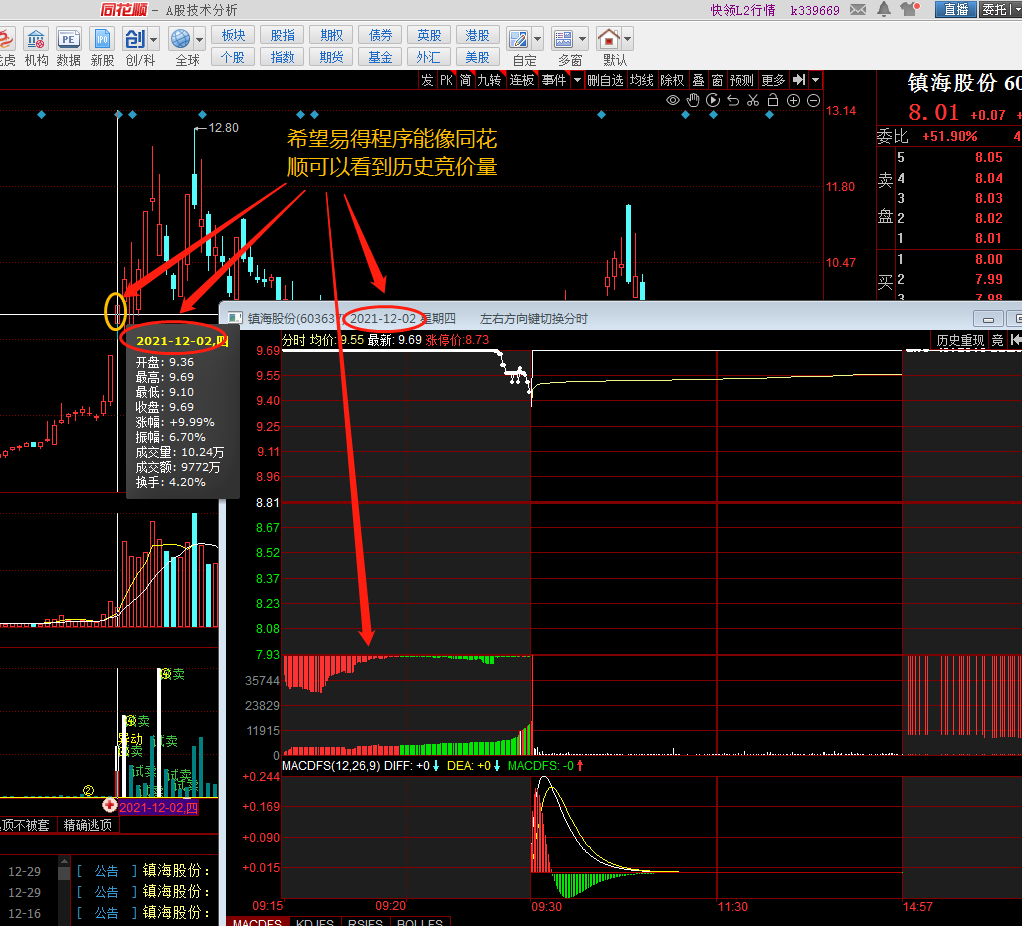Open the 自定 custom page icon
1022x926 pixels.
point(519,40)
